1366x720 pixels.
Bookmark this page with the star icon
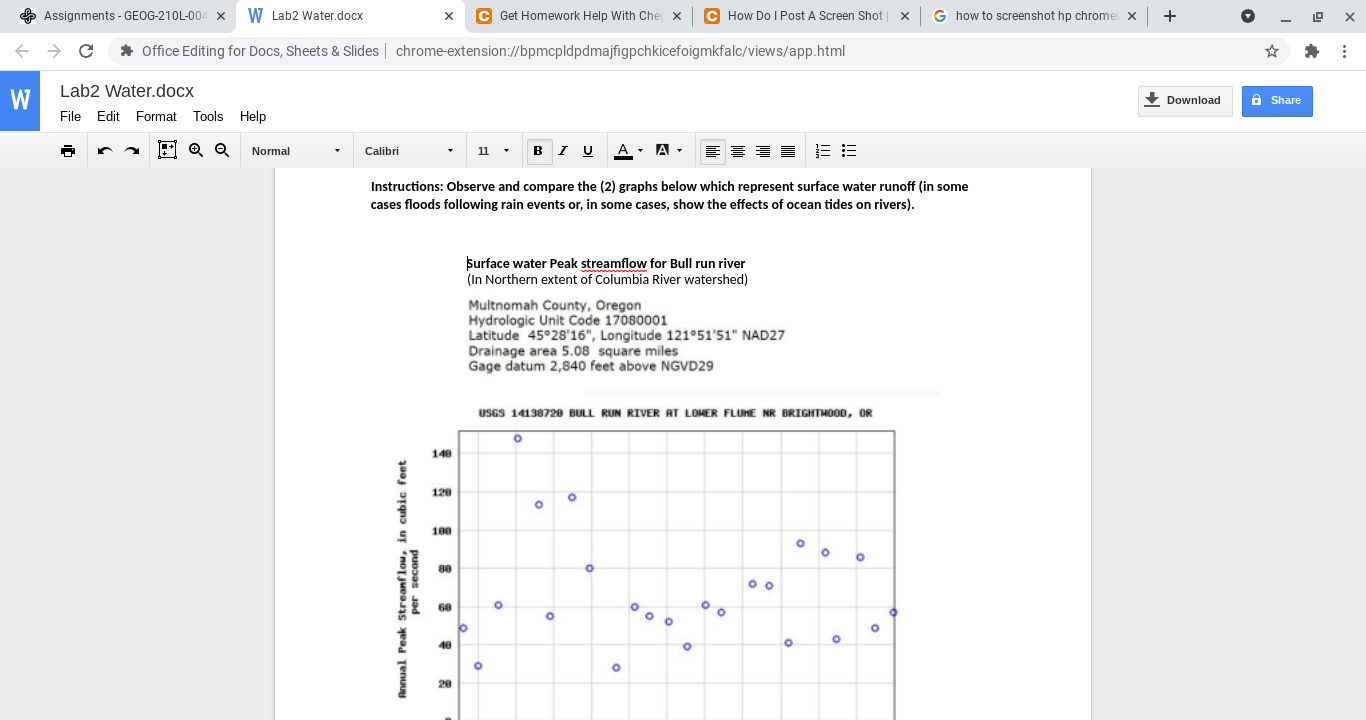click(1272, 51)
